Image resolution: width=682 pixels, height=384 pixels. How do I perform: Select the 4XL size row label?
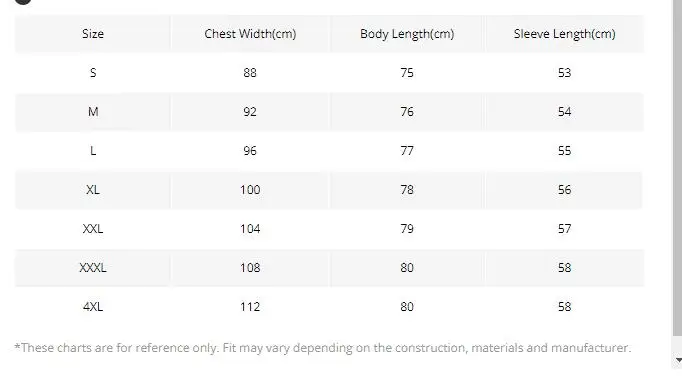click(93, 307)
